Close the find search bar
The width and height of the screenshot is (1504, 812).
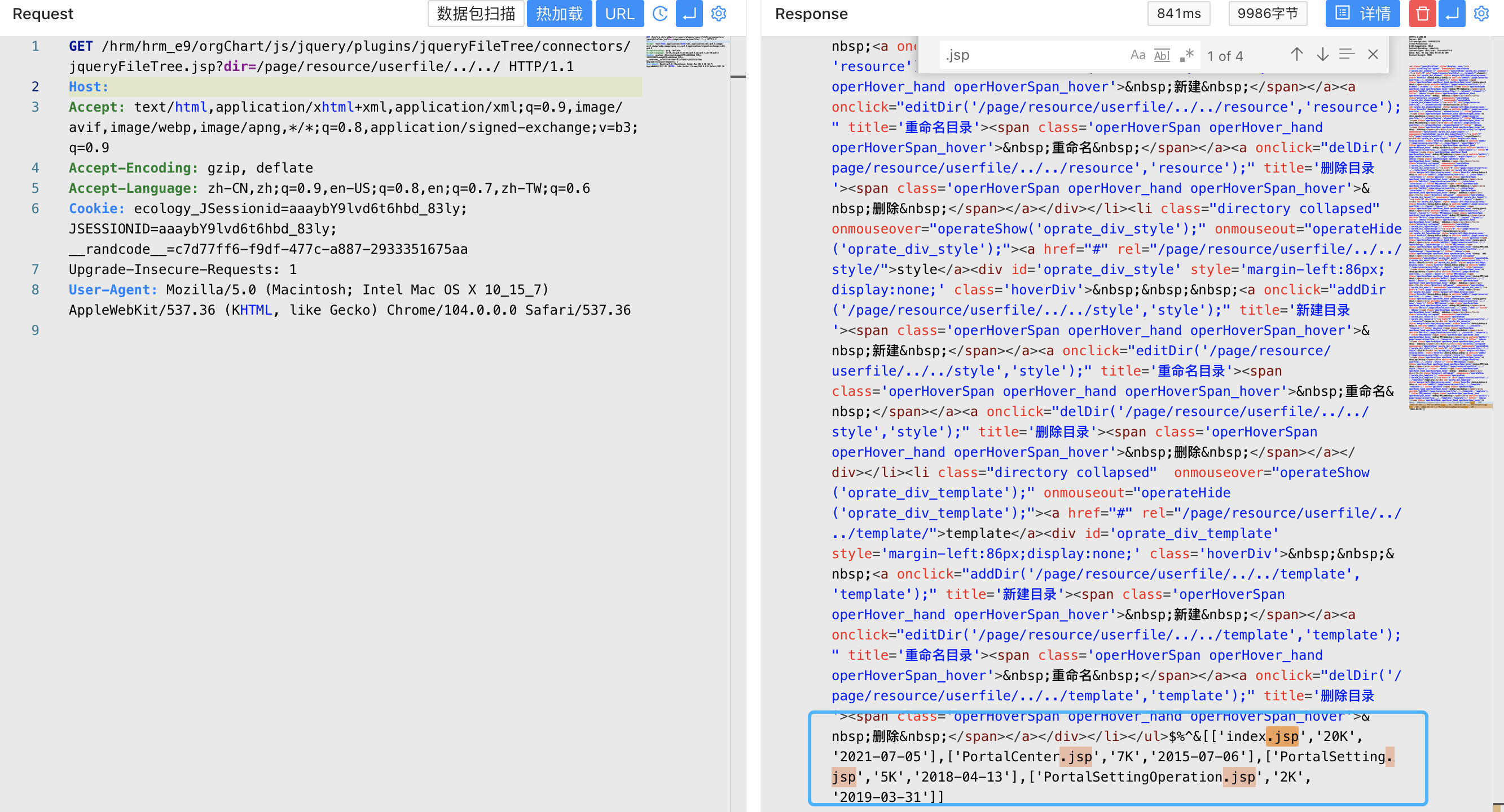(x=1373, y=55)
